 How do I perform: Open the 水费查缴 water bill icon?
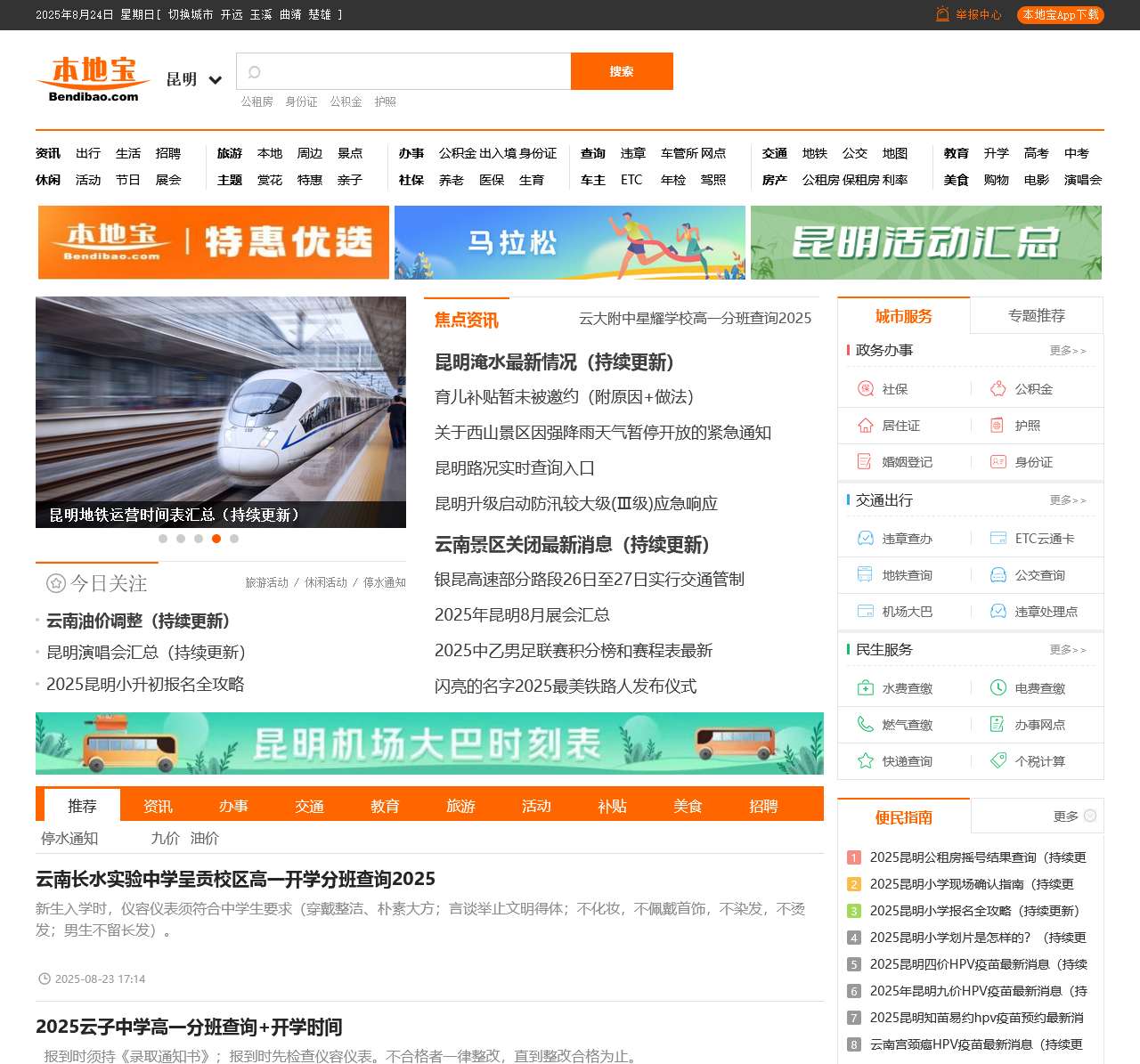click(865, 688)
